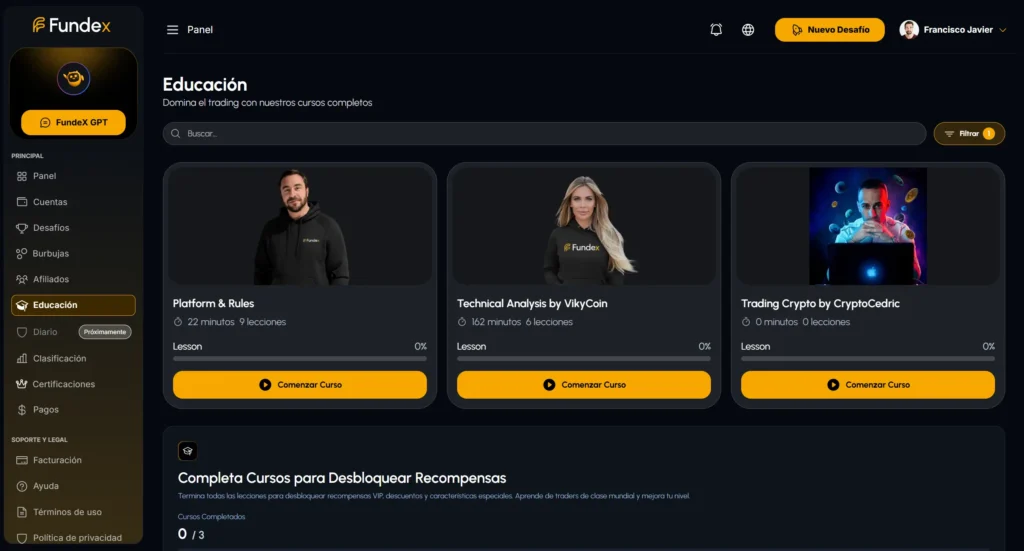
Task: Click the '162 minutos' duration text
Action: coord(496,322)
